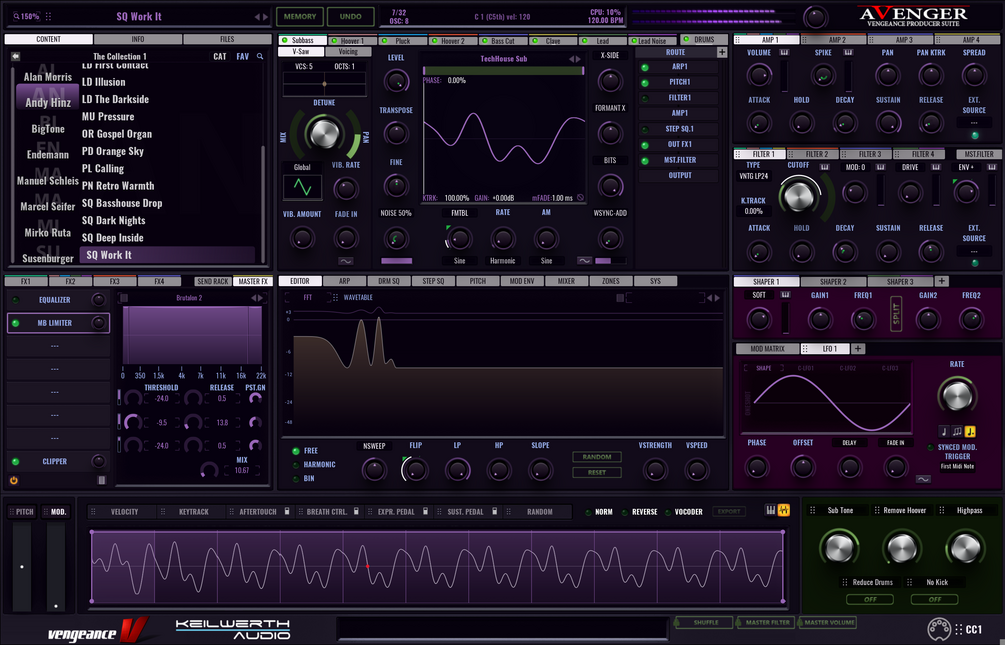The height and width of the screenshot is (645, 1005).
Task: Click the Keilwerth Audio logo
Action: [233, 629]
